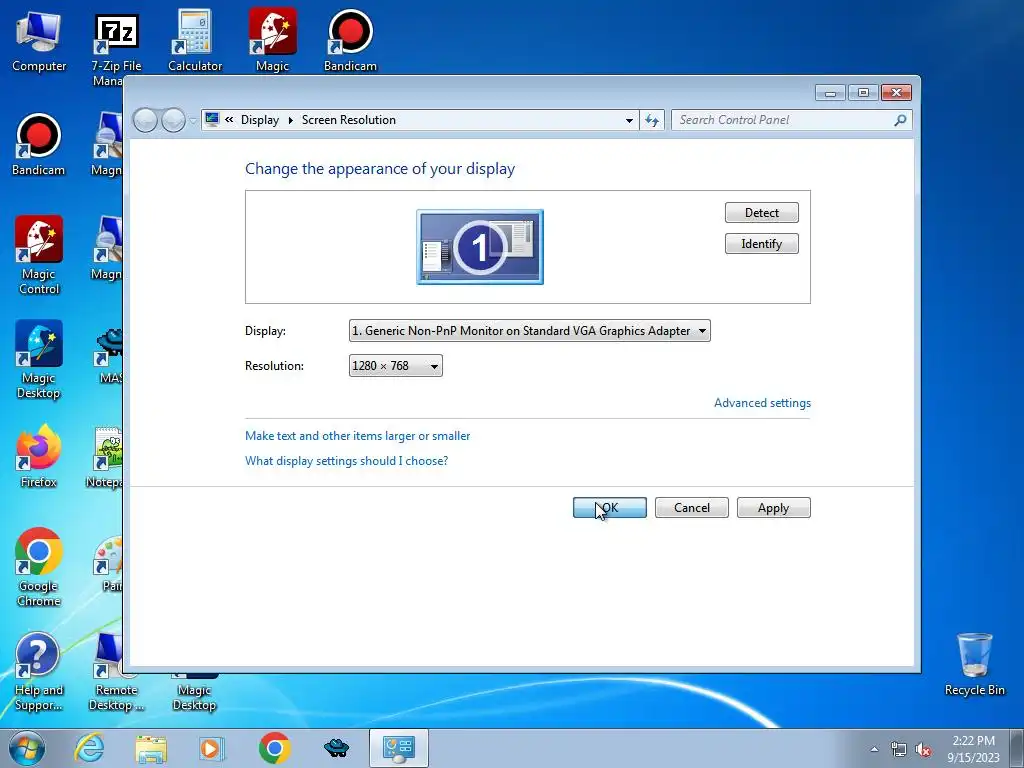Open 7-Zip File Manager shortcut
The height and width of the screenshot is (768, 1024).
click(x=116, y=48)
